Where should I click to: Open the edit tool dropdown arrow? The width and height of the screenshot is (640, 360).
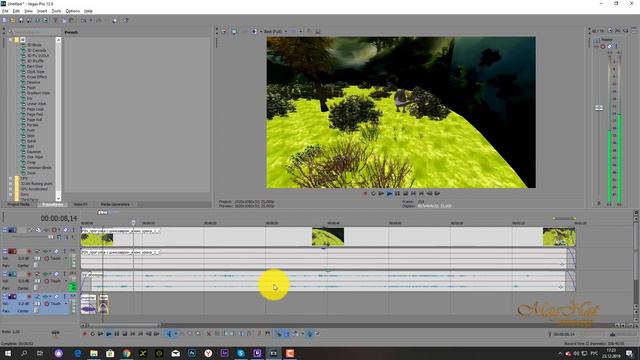point(175,334)
